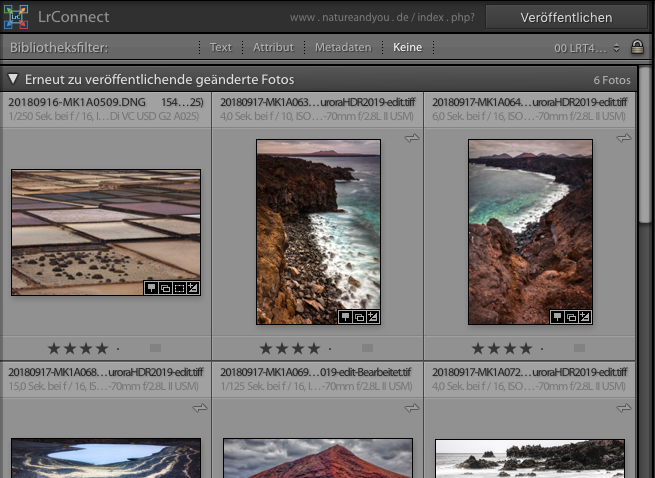Select the Text library filter tab
The height and width of the screenshot is (478, 655).
click(x=221, y=47)
